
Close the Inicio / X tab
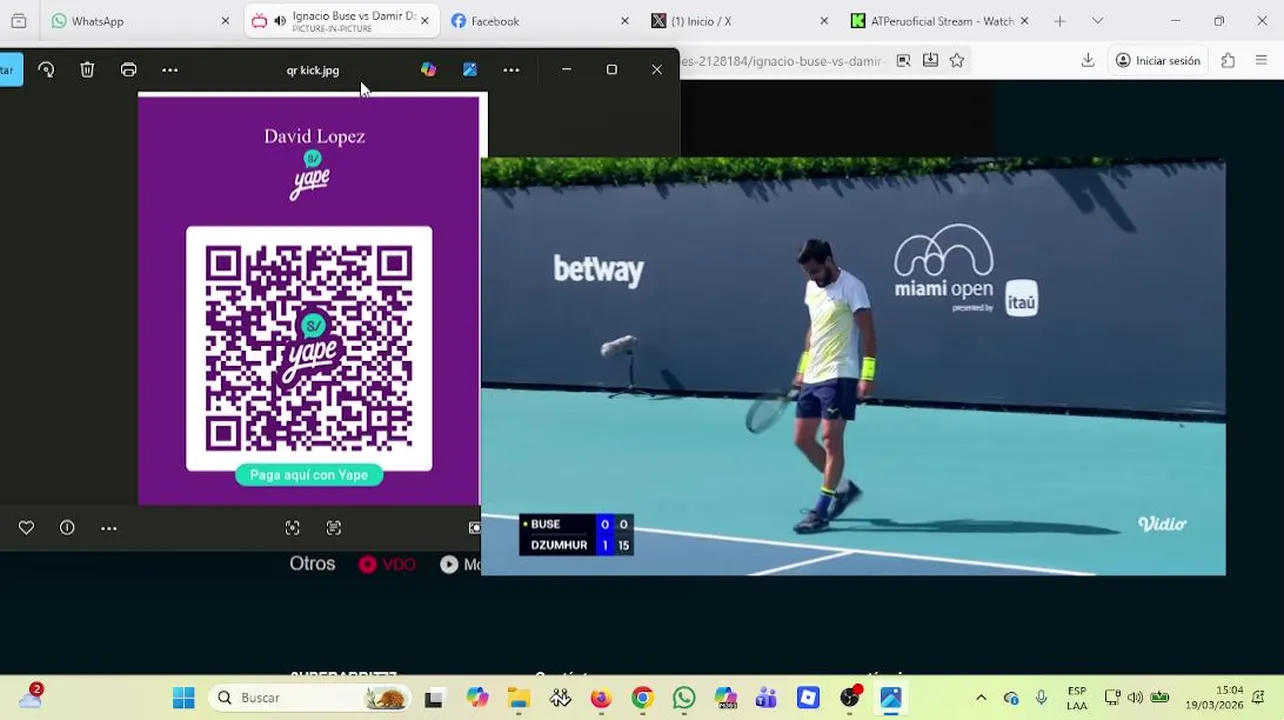tap(824, 21)
